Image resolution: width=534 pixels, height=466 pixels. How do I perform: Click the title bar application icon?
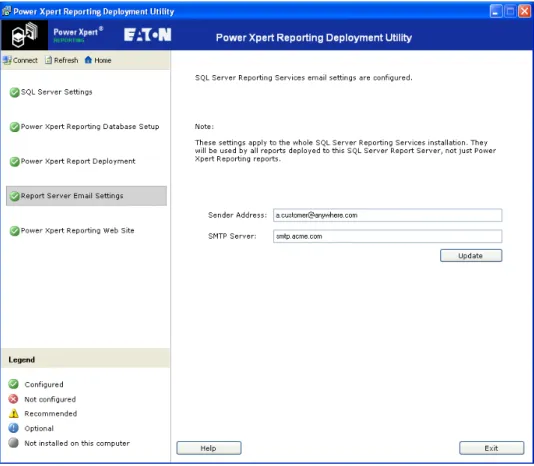pos(6,11)
